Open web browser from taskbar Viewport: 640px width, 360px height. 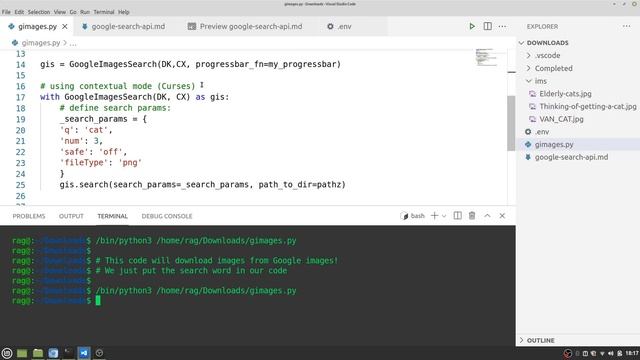(x=53, y=353)
